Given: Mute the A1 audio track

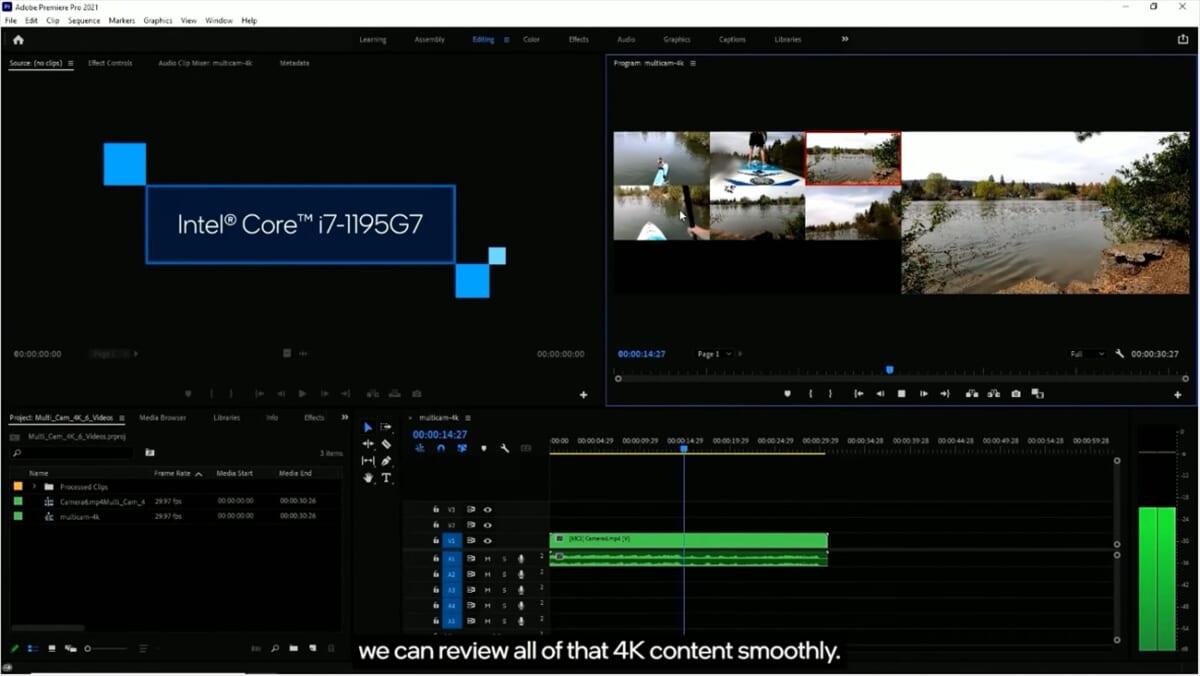Looking at the screenshot, I should [488, 558].
